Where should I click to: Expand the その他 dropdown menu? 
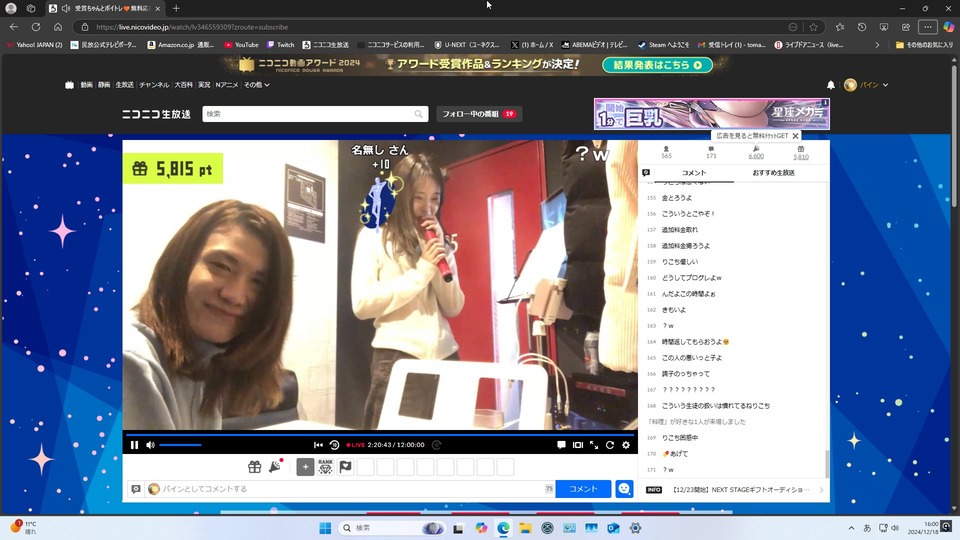pos(257,85)
